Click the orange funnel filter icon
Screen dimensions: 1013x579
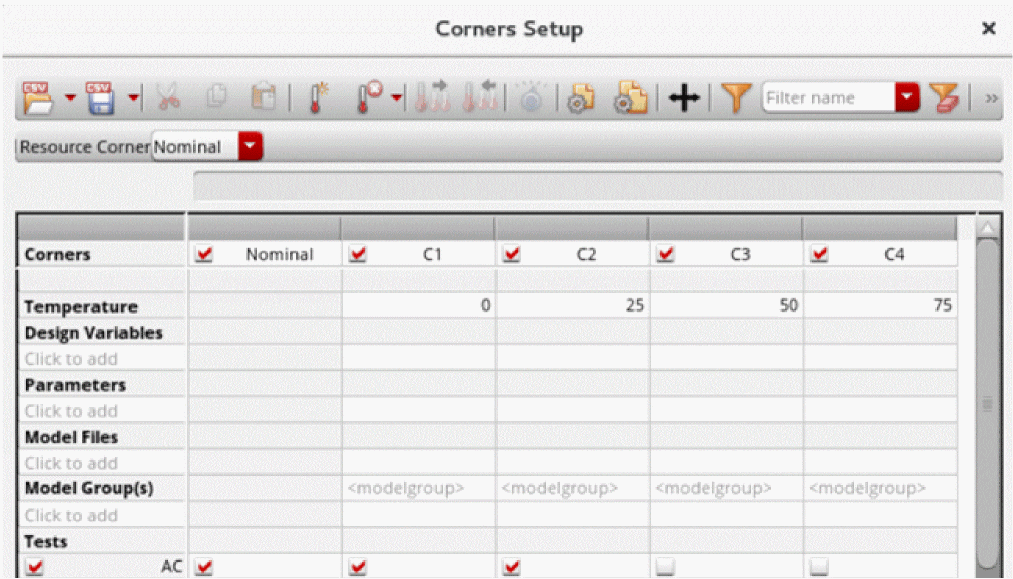coord(736,98)
